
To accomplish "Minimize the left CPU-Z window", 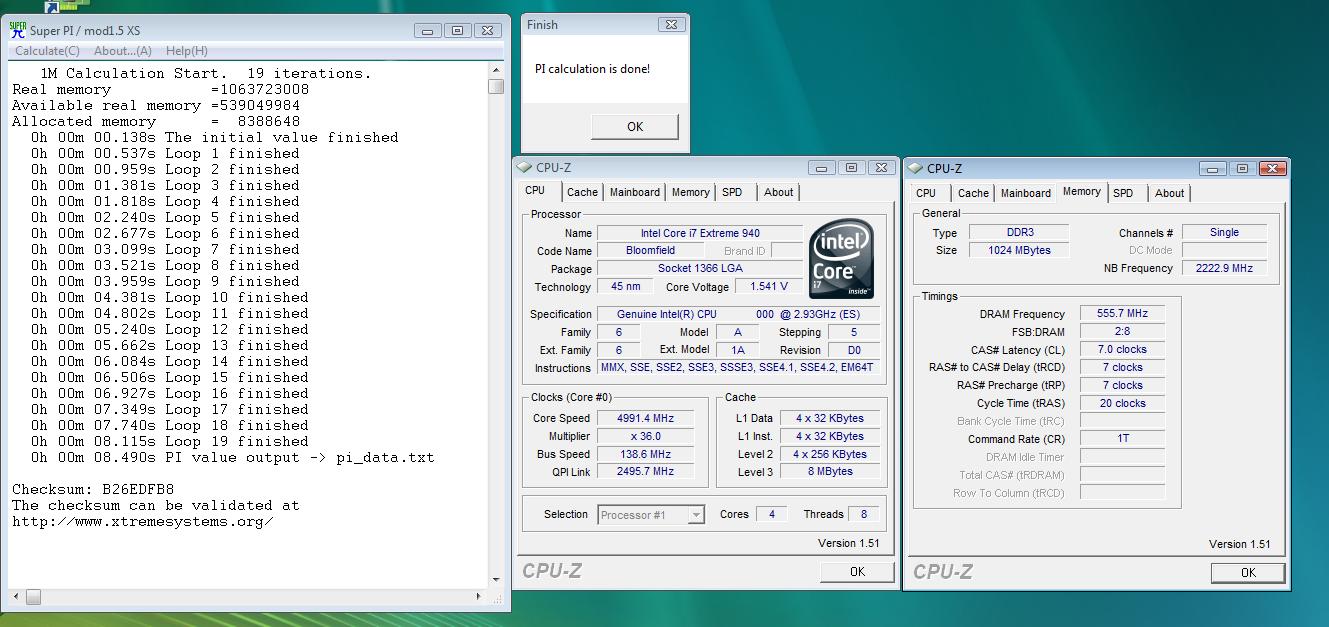I will tap(821, 168).
